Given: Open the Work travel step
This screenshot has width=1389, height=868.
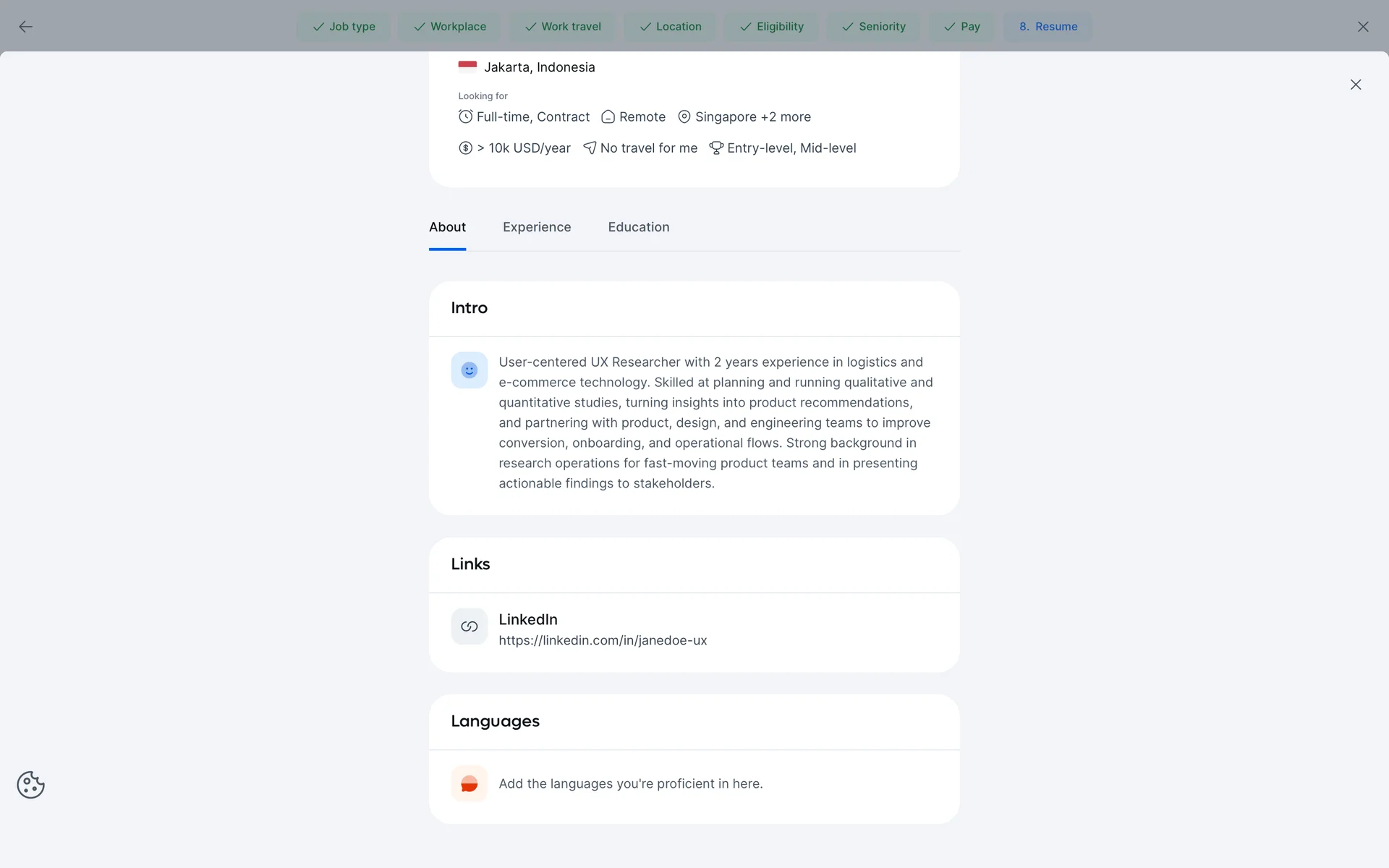Looking at the screenshot, I should tap(563, 27).
